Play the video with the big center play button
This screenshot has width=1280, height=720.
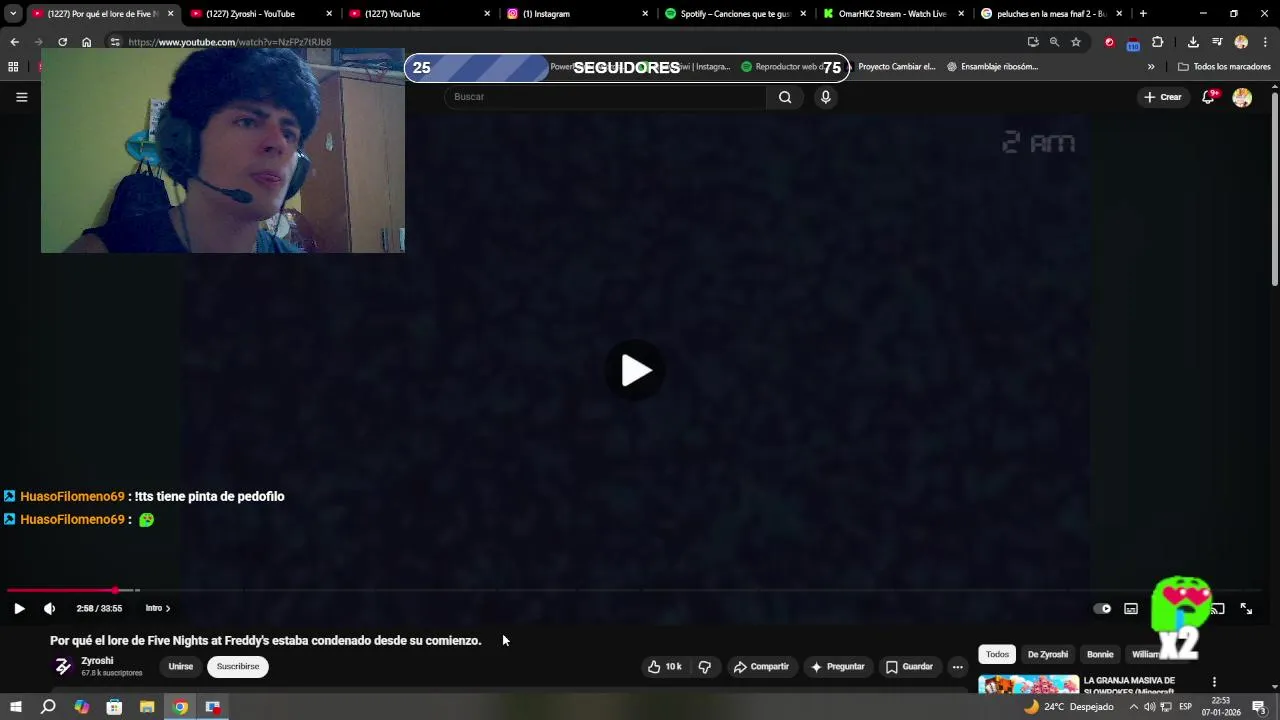pos(635,371)
